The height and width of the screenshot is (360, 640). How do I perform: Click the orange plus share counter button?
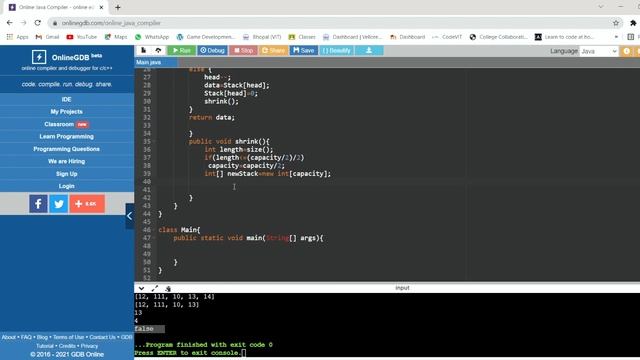pos(87,204)
